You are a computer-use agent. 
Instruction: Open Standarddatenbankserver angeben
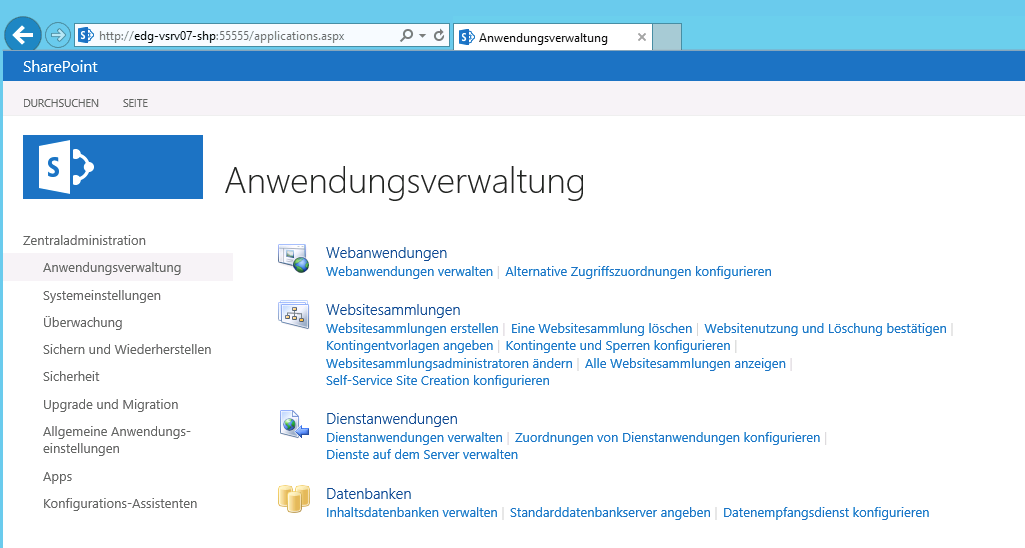click(x=610, y=513)
